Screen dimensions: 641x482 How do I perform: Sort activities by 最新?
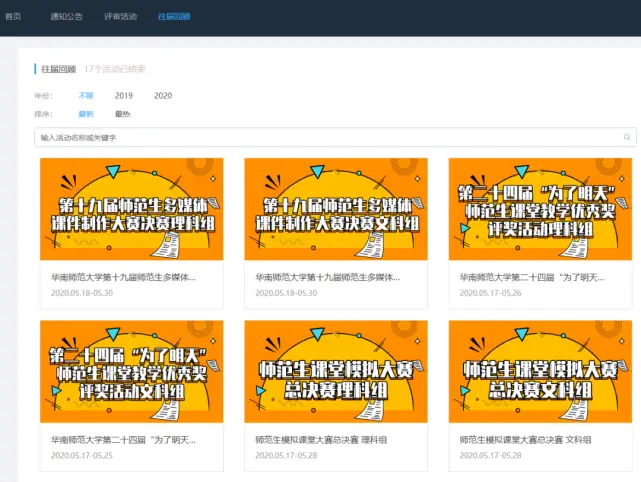(86, 114)
